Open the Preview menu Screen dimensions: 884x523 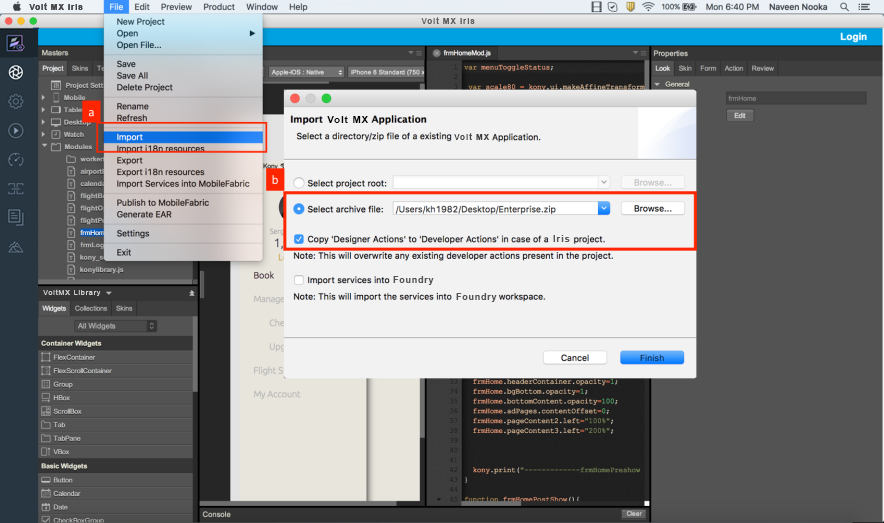tap(176, 7)
